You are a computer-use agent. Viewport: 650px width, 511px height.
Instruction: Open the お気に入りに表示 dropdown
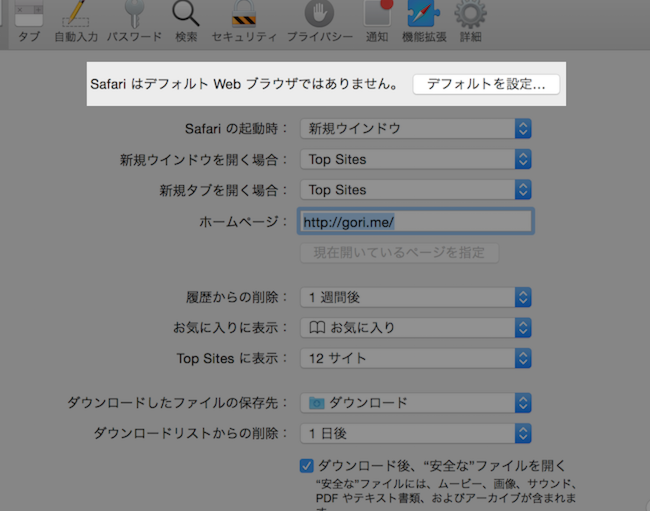click(x=416, y=328)
